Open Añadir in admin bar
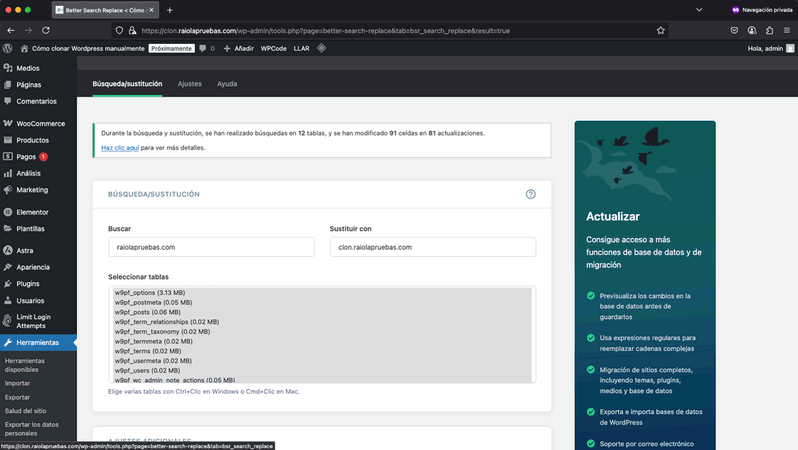Image resolution: width=798 pixels, height=450 pixels. (239, 48)
